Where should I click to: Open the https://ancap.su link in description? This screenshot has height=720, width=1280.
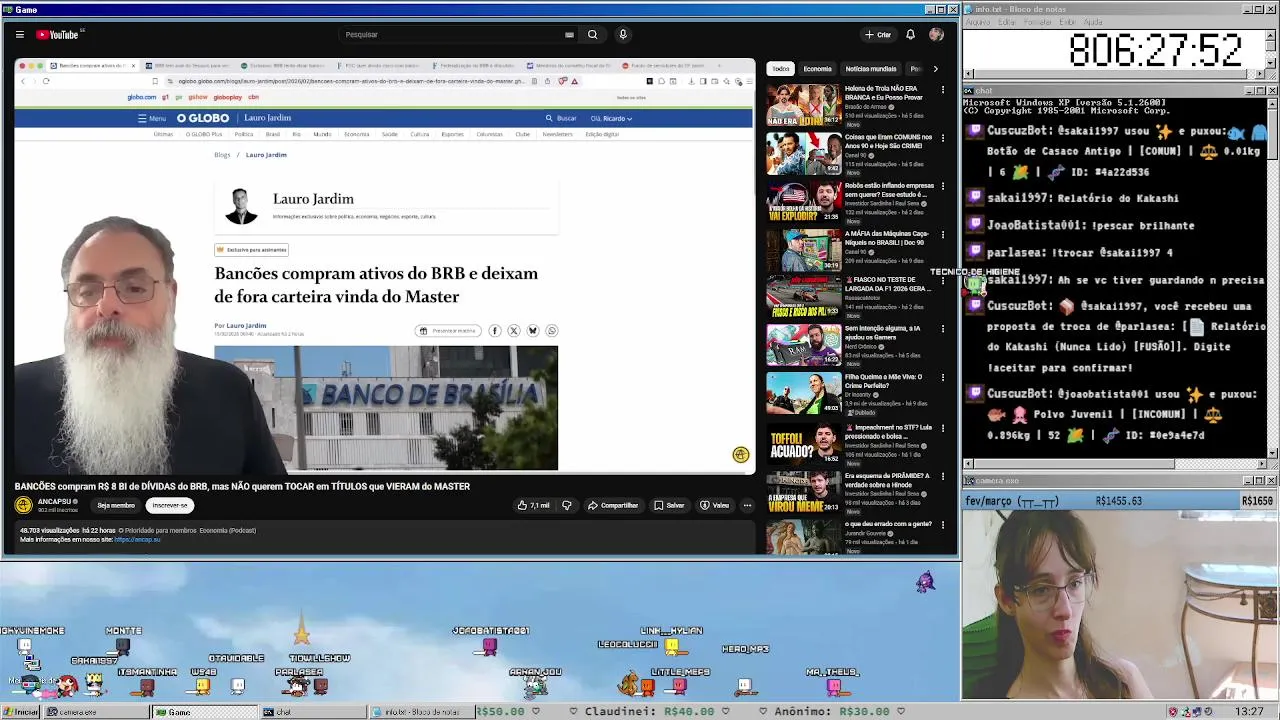pos(137,539)
